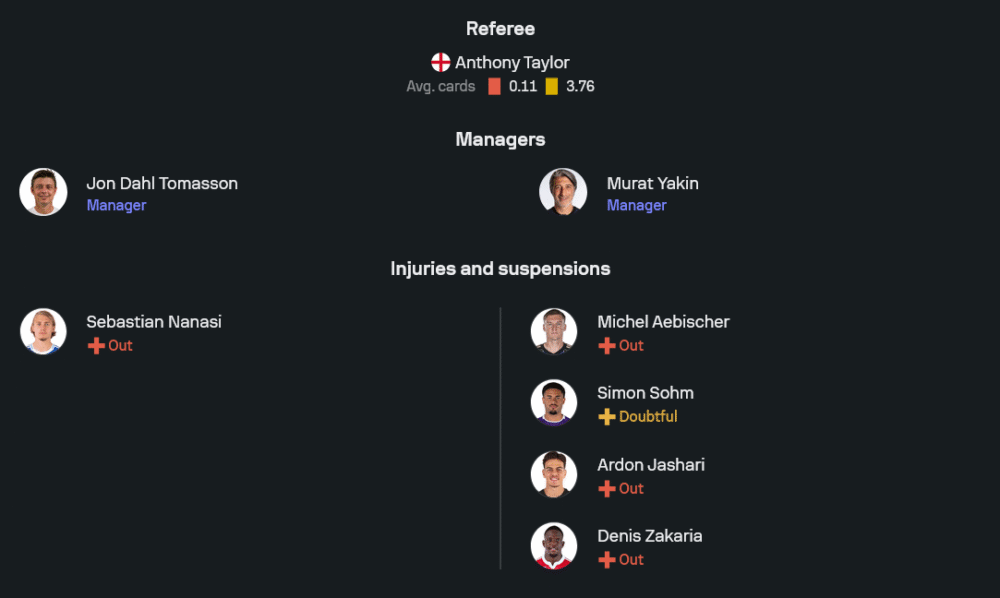Click the red injury cross under Zakaria
The image size is (1000, 598).
[x=607, y=560]
